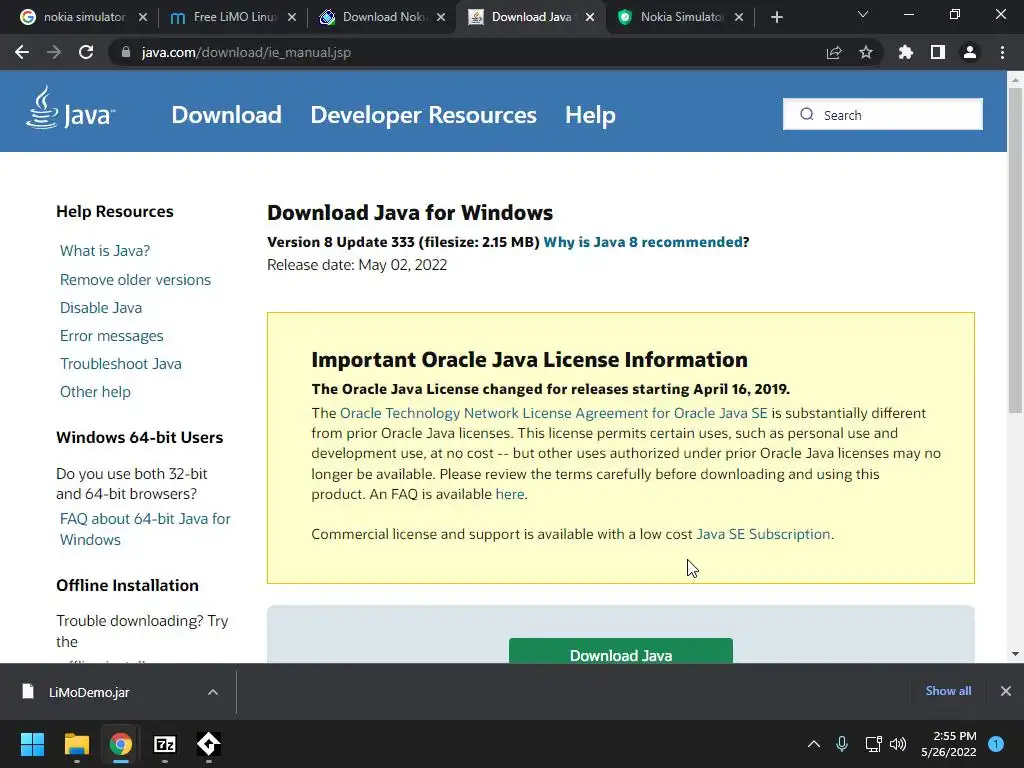Bookmark this page with the star
The height and width of the screenshot is (768, 1024).
click(x=865, y=52)
